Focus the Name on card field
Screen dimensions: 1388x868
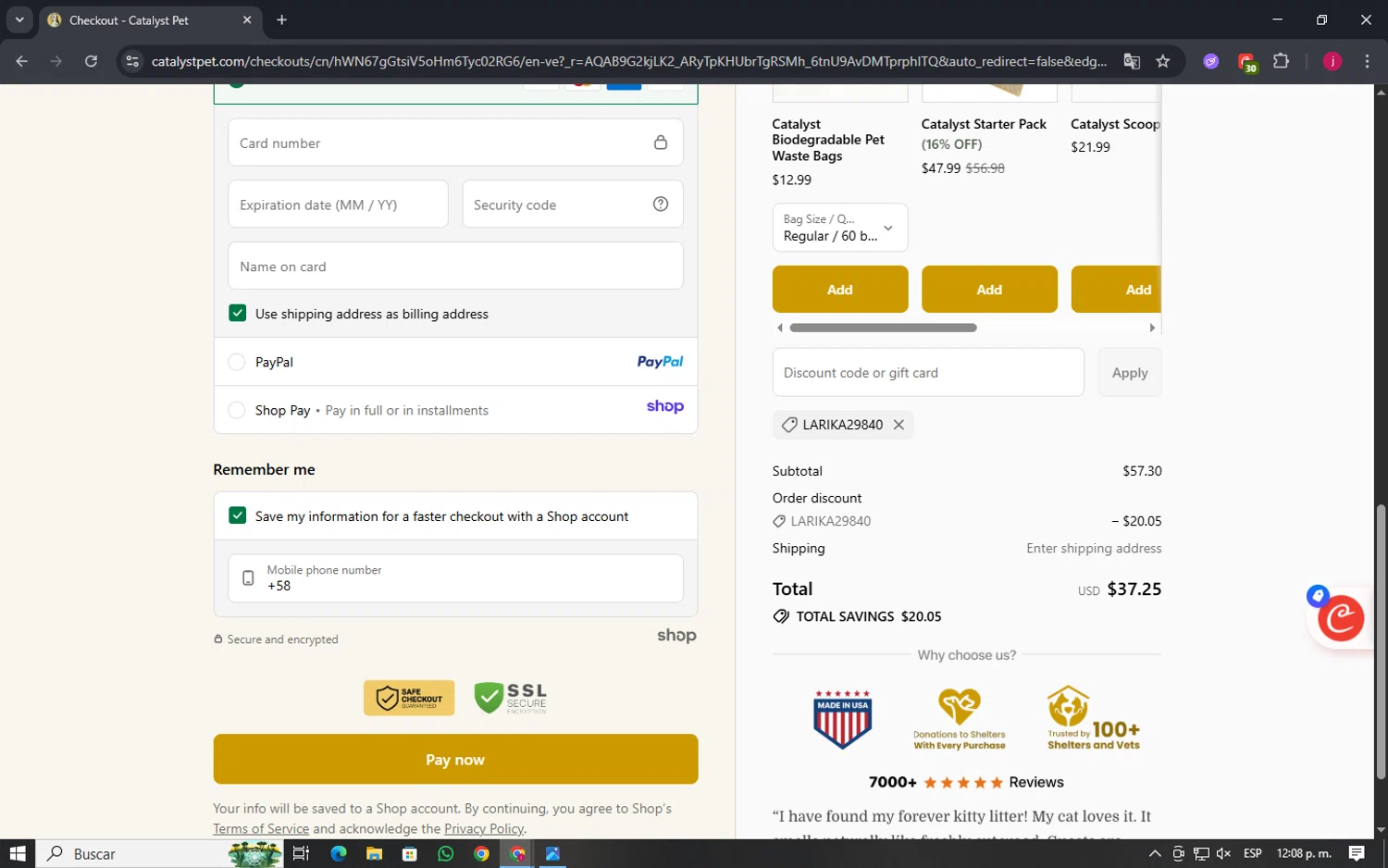(455, 267)
